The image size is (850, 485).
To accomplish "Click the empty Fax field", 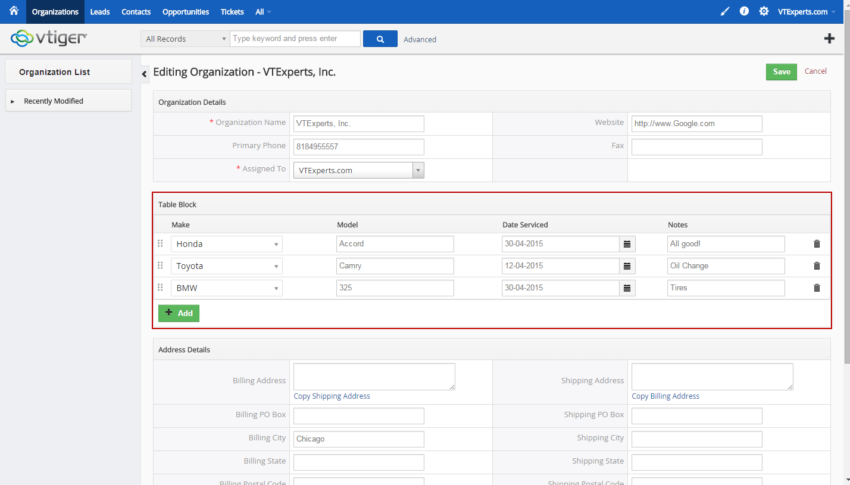I will coord(697,147).
